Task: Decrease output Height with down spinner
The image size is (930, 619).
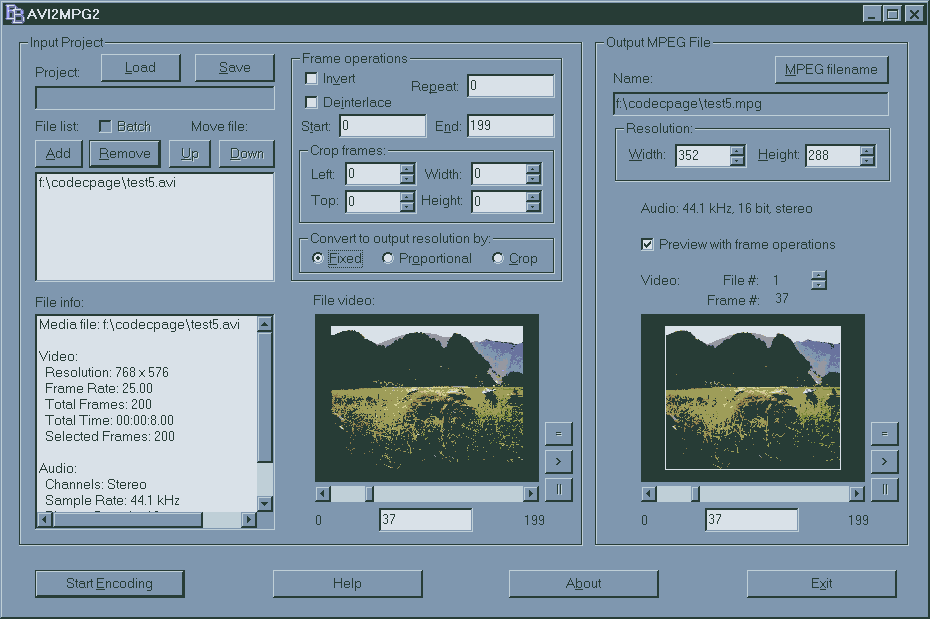Action: (x=867, y=160)
